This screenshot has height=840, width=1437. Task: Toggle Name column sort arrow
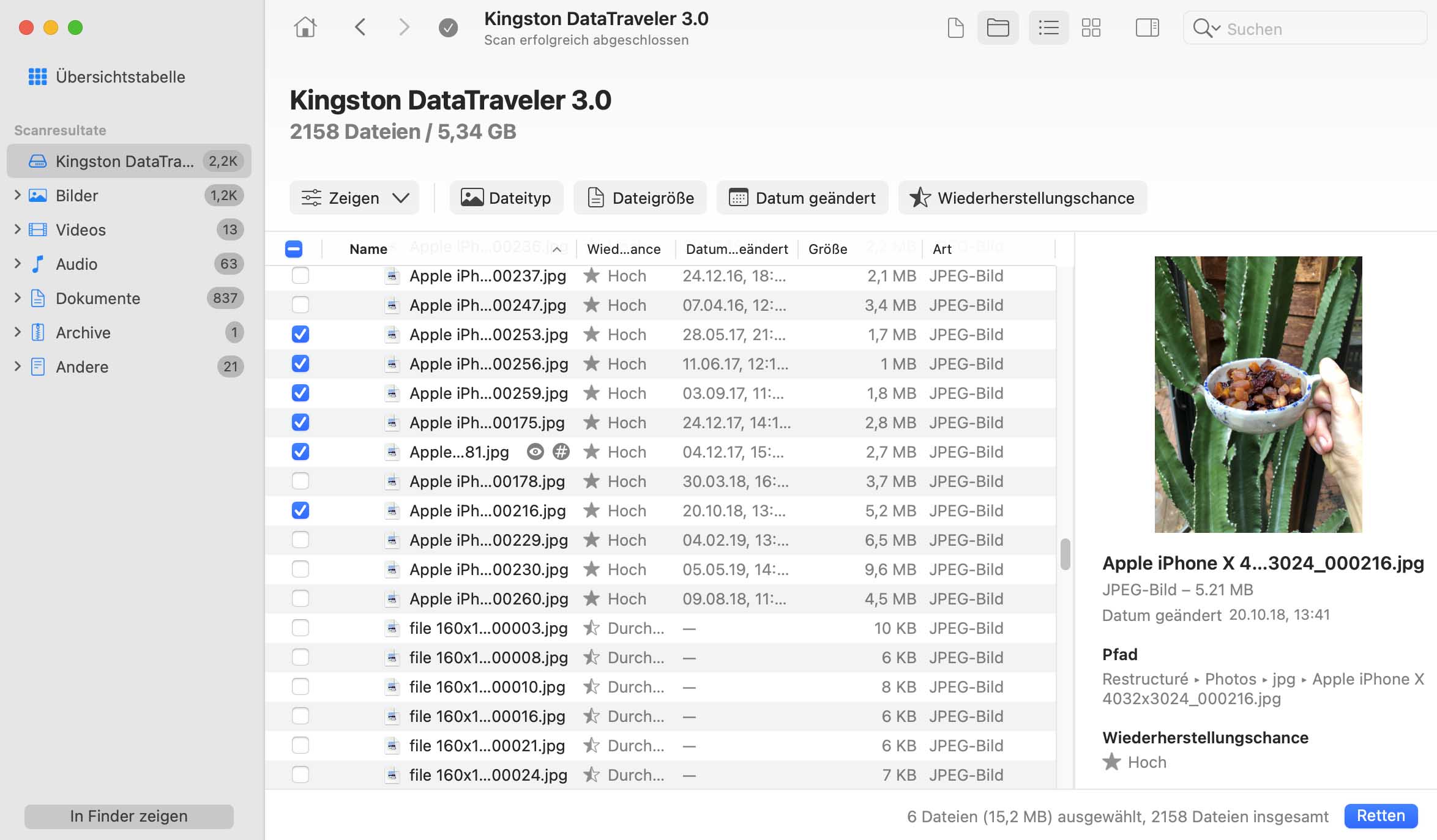(556, 250)
